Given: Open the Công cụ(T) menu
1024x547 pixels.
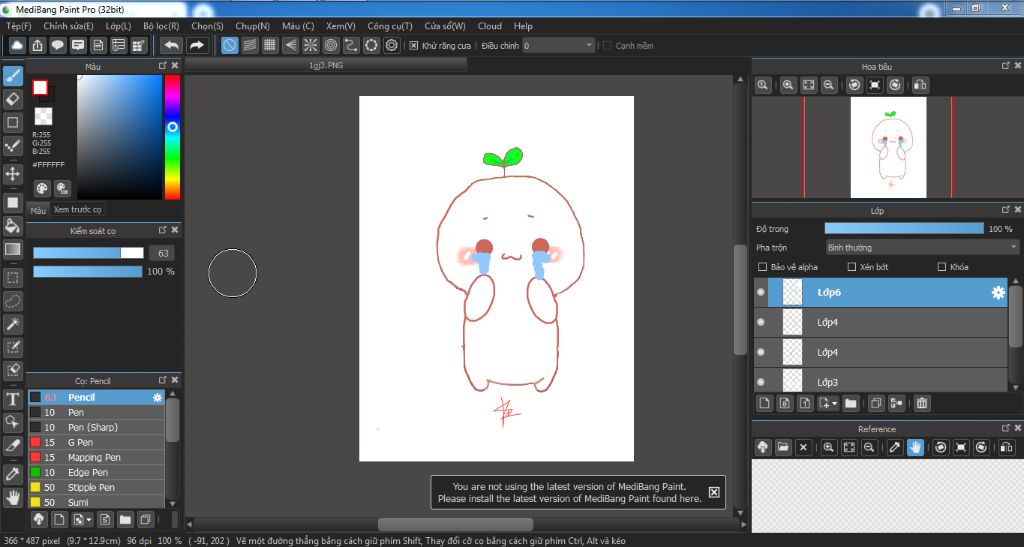Looking at the screenshot, I should pos(390,26).
